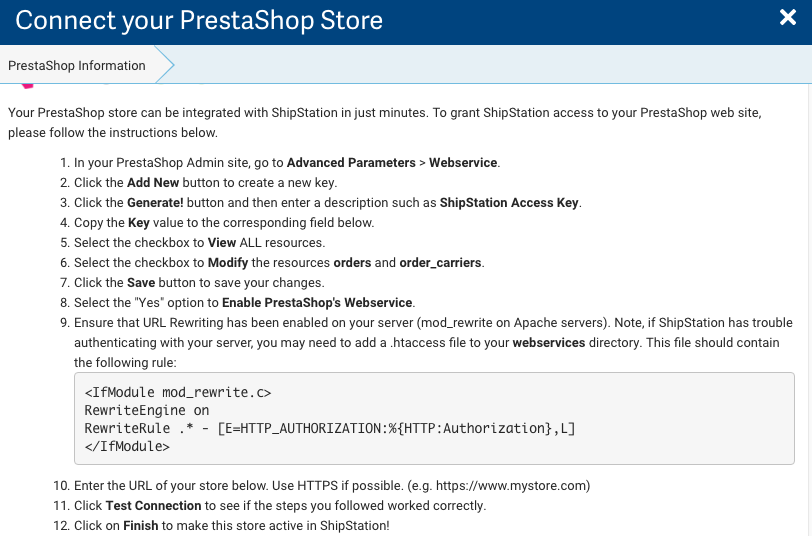
Task: Click the bold Test Connection text
Action: click(x=153, y=505)
